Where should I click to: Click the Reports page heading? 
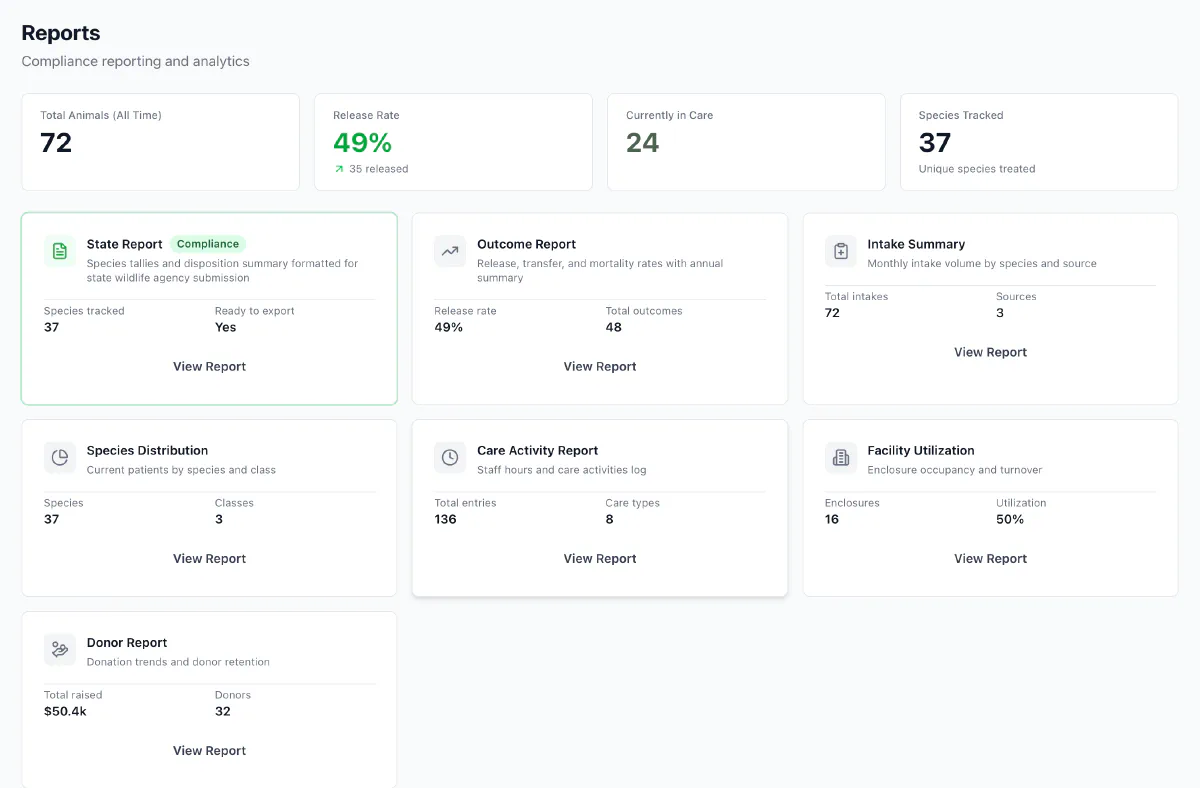click(61, 33)
